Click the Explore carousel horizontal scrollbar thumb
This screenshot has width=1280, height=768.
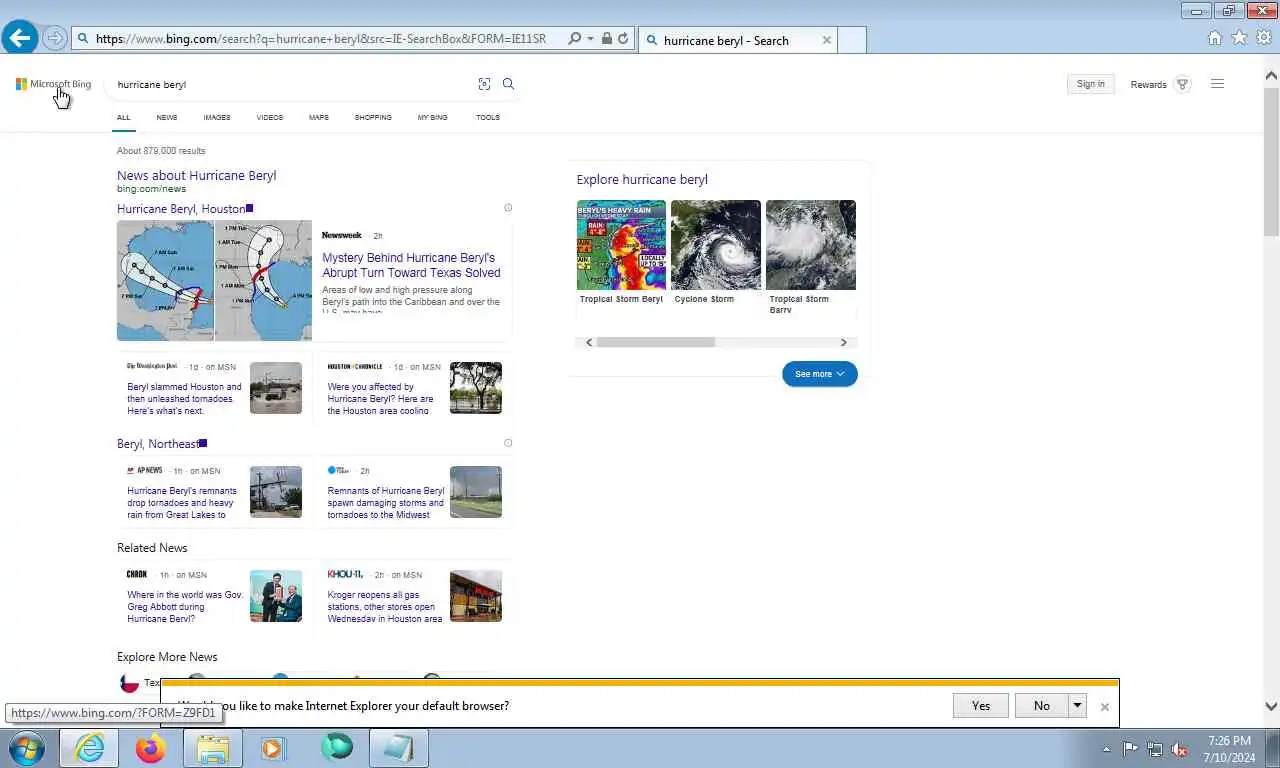coord(656,342)
